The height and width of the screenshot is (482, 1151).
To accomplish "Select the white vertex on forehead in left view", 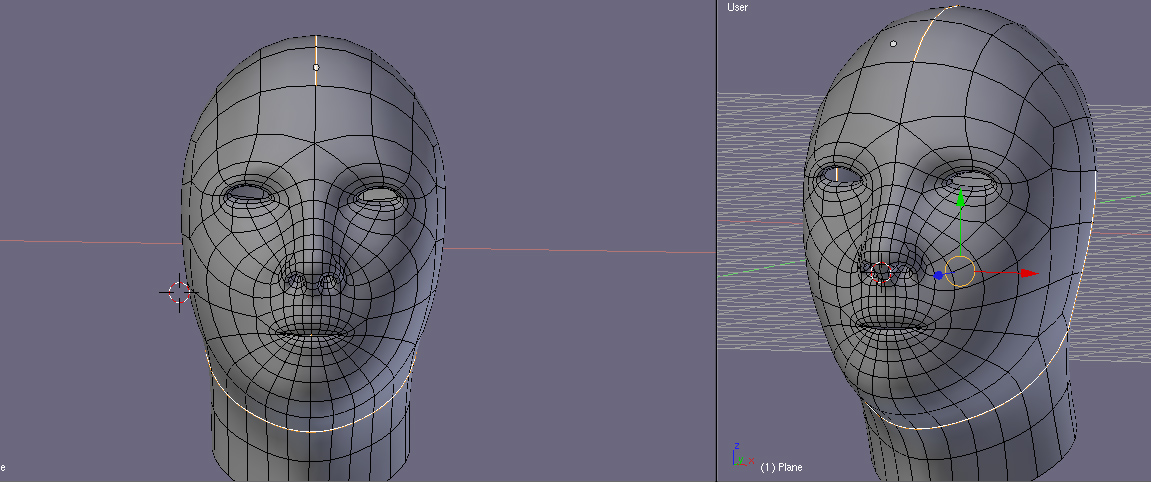I will (316, 67).
